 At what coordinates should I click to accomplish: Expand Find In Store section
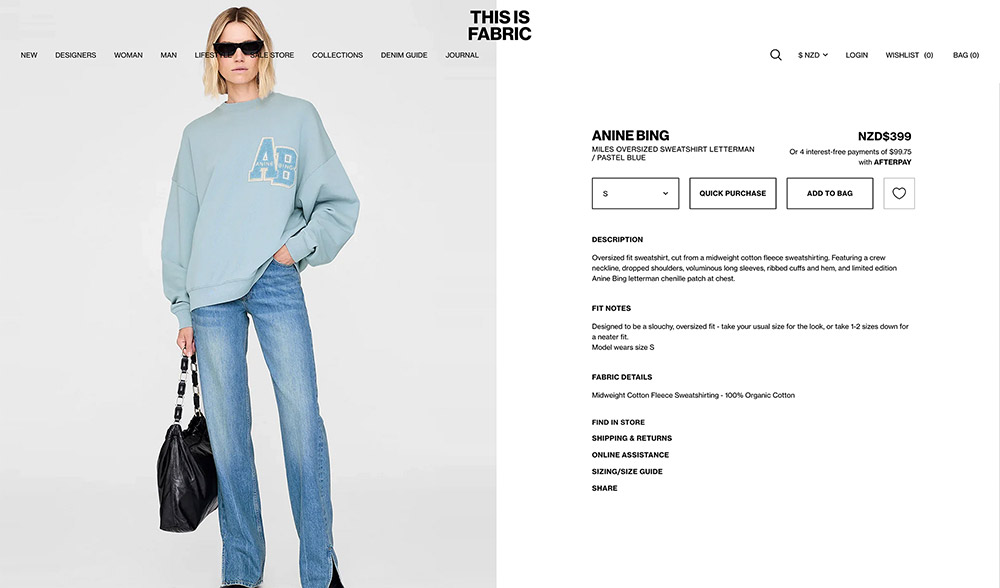pos(618,422)
